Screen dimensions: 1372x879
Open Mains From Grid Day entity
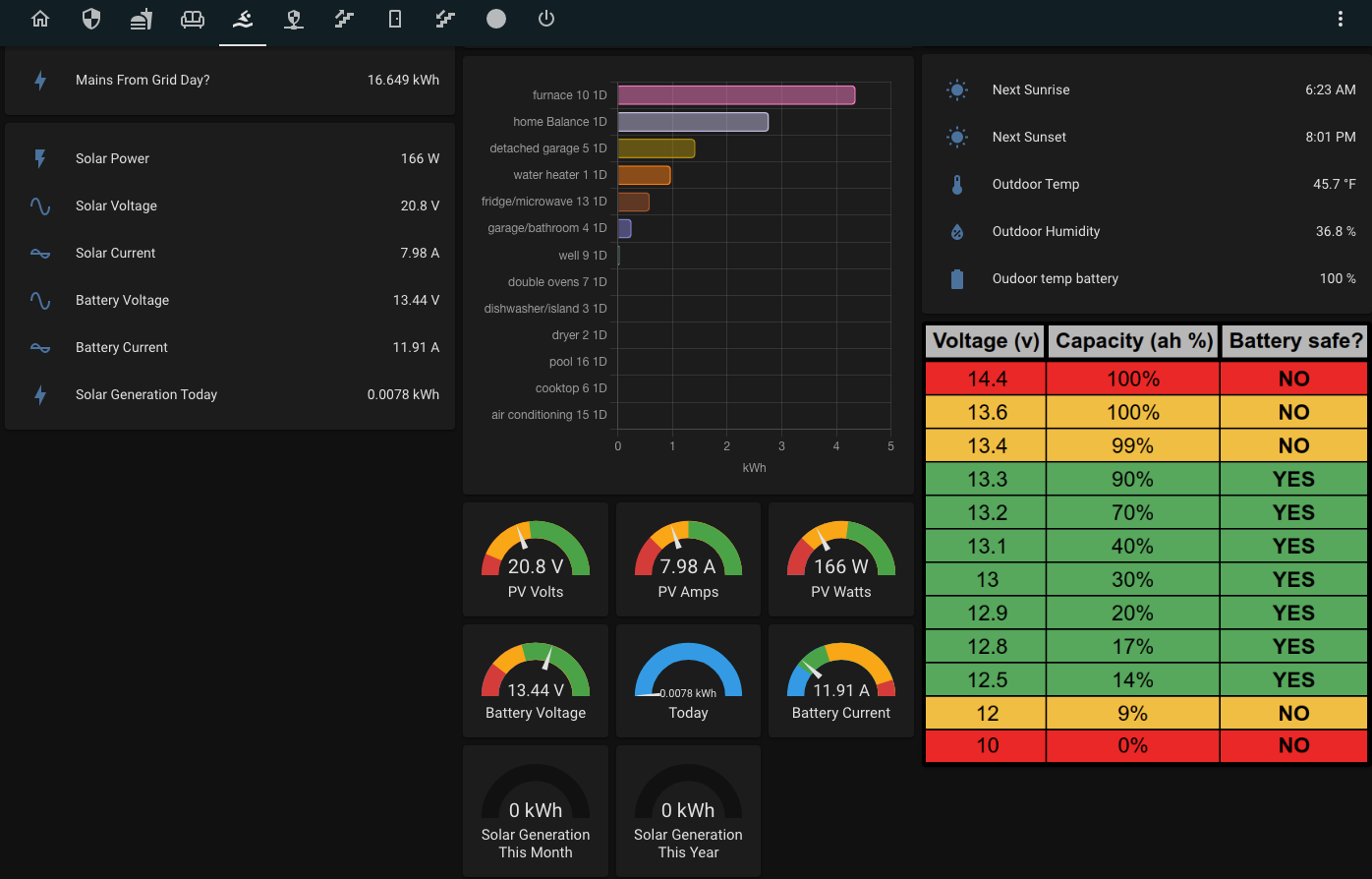pyautogui.click(x=230, y=80)
